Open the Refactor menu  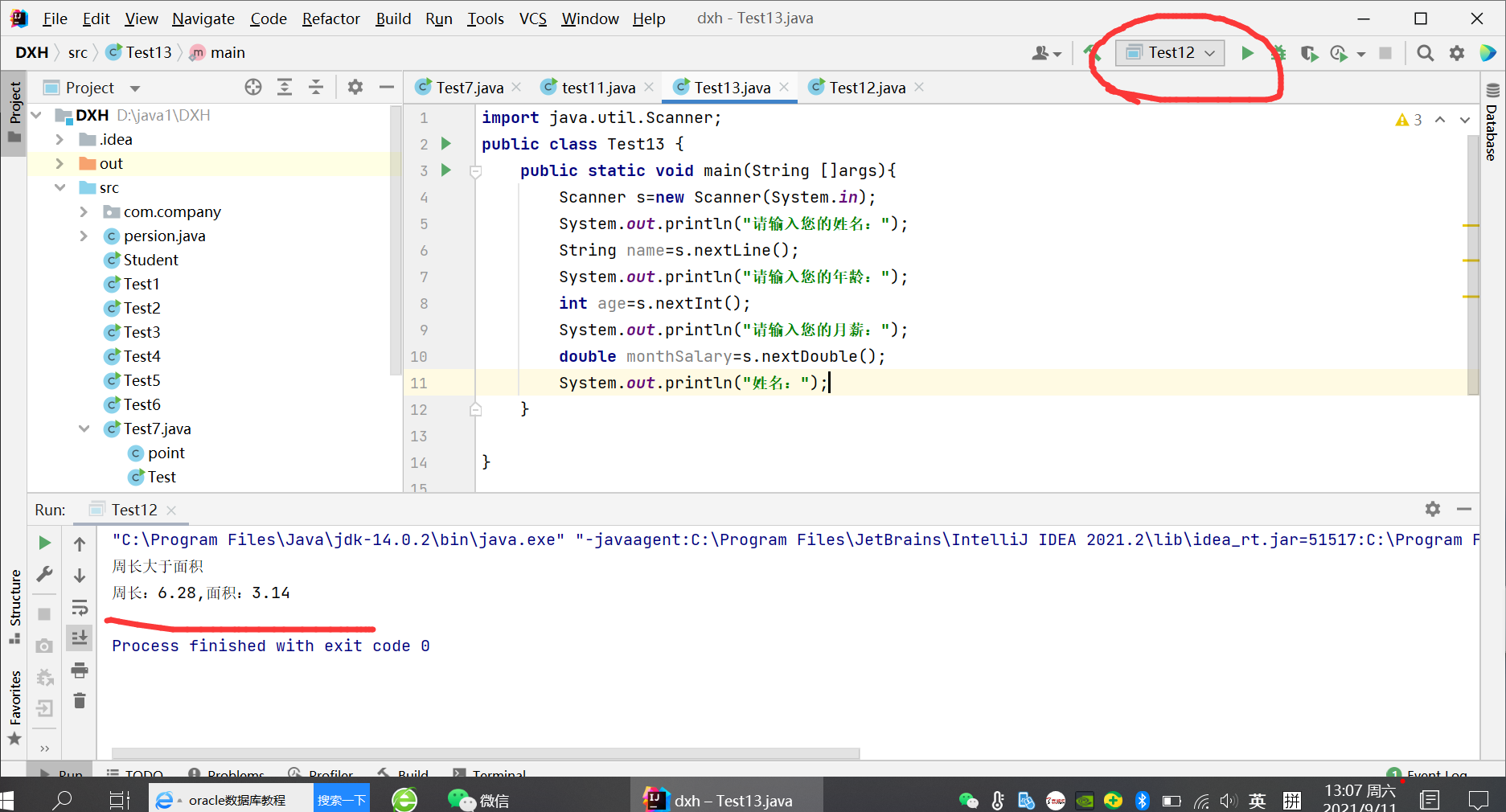(330, 18)
